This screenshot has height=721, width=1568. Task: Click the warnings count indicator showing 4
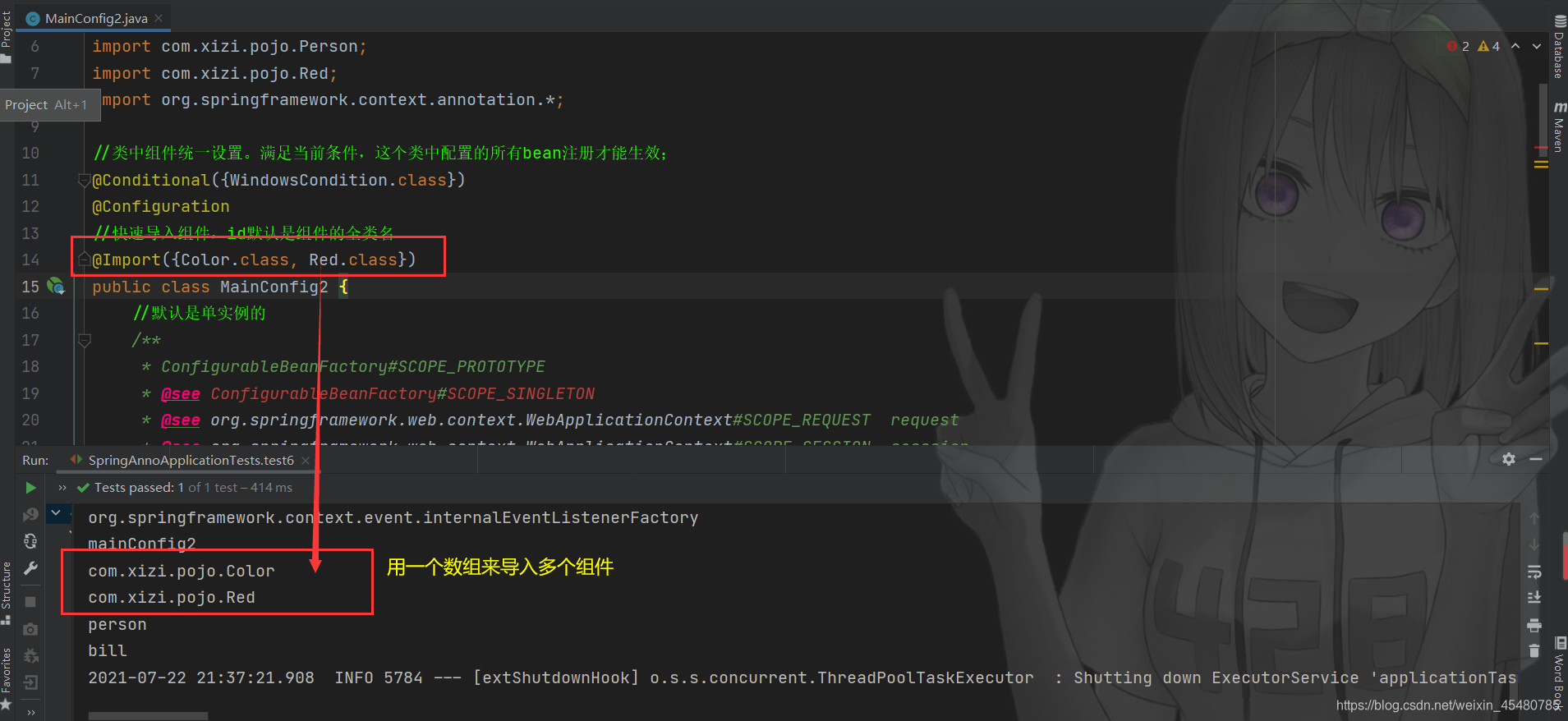pyautogui.click(x=1489, y=47)
